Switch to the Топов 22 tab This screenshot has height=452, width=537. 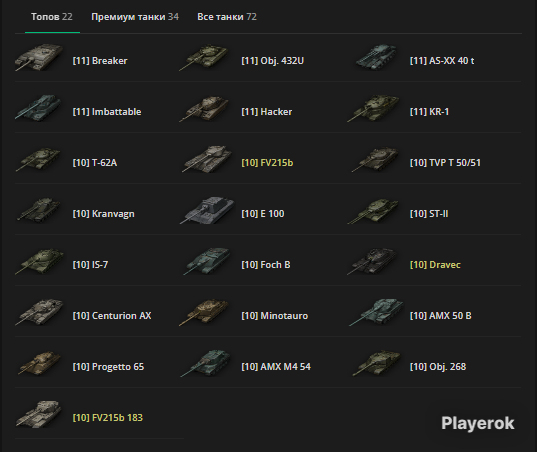[52, 17]
